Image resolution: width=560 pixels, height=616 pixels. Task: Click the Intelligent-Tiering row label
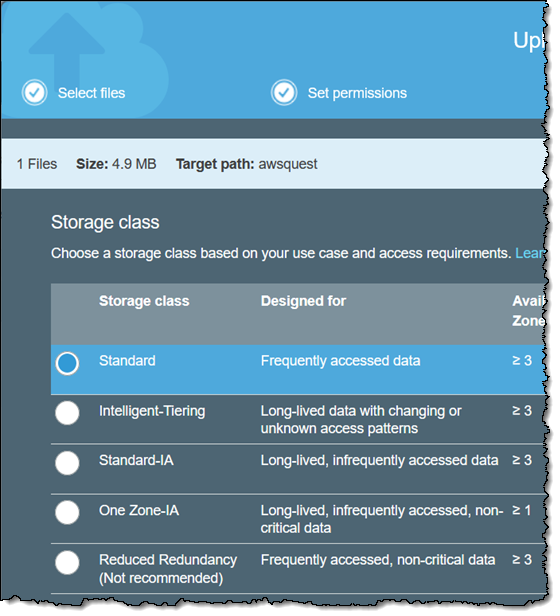[x=152, y=411]
